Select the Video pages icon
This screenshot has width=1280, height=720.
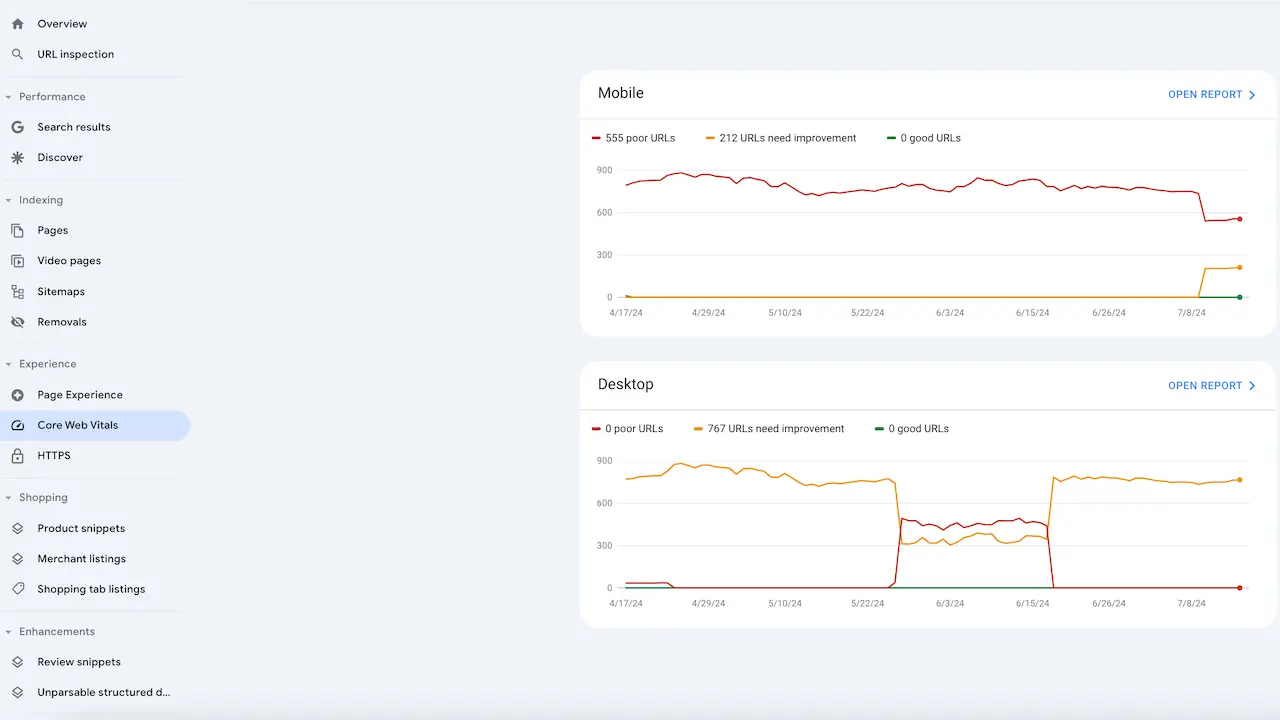(x=18, y=260)
